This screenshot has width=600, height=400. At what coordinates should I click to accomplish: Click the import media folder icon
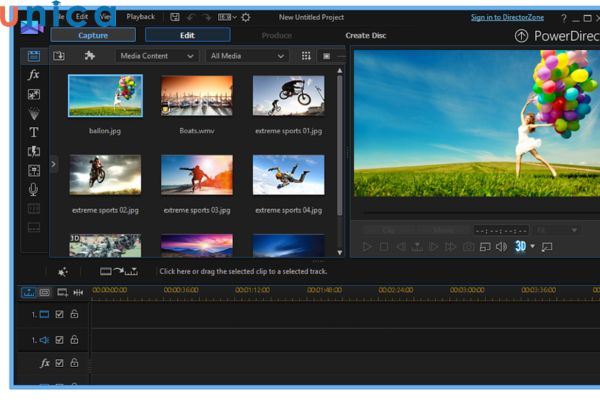(59, 56)
